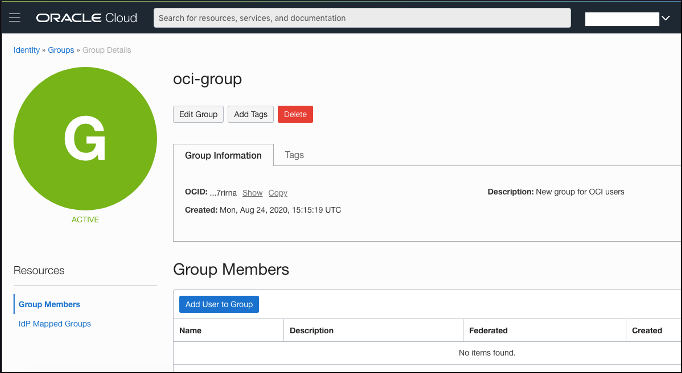
Task: Delete the oci-group
Action: (x=295, y=114)
